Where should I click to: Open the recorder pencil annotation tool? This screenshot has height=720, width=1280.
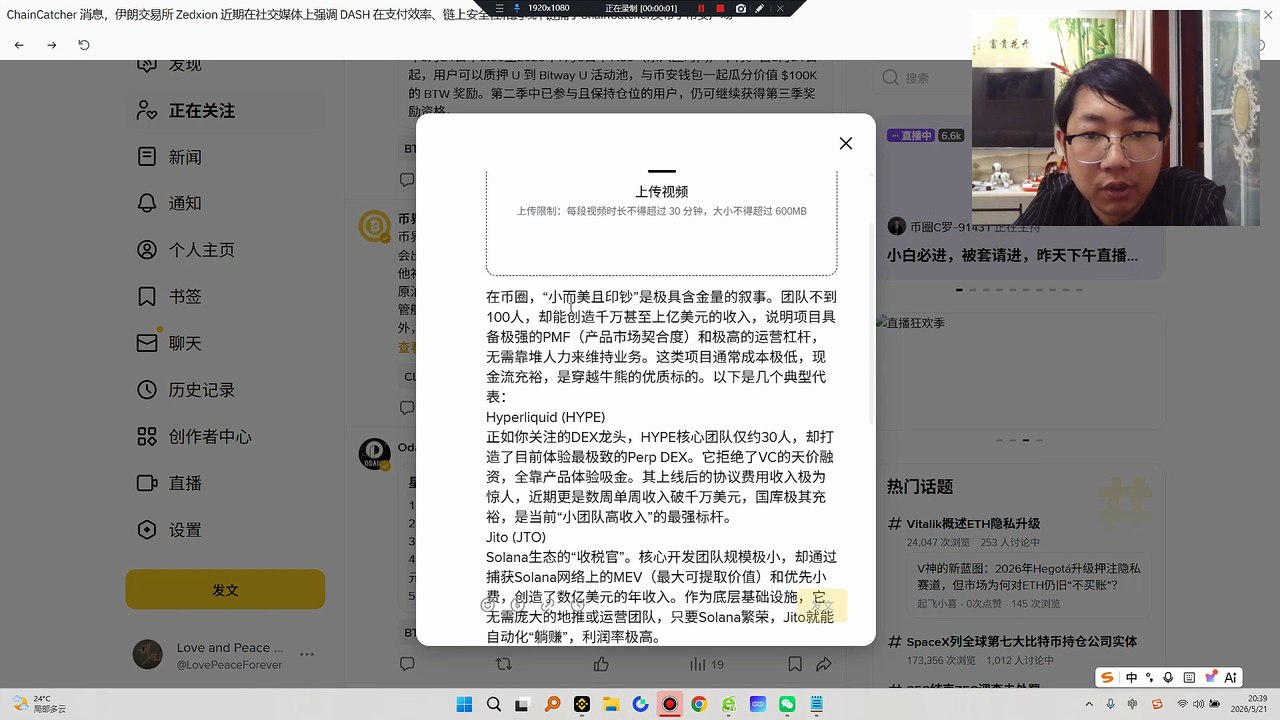[x=760, y=8]
